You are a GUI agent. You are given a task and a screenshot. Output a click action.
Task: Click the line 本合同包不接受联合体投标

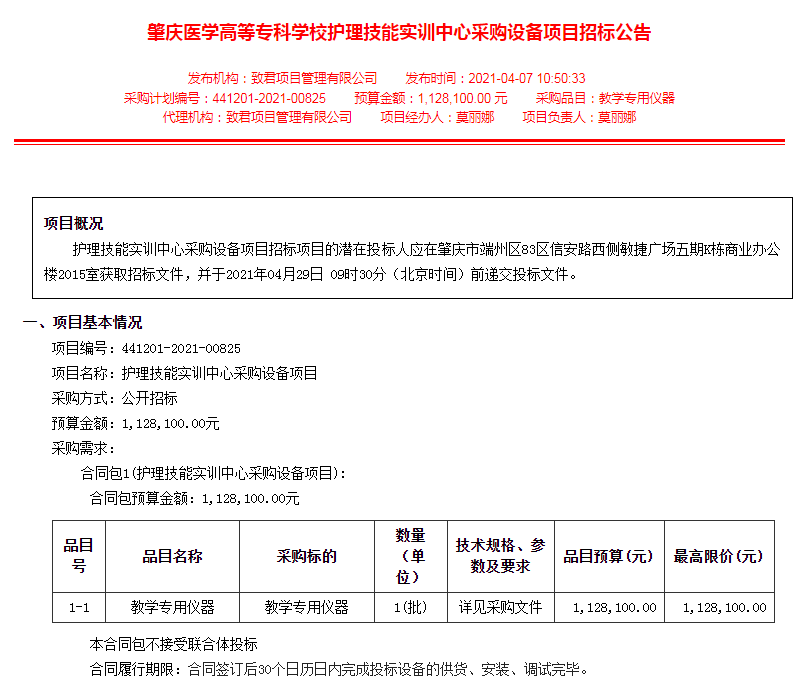(x=173, y=644)
